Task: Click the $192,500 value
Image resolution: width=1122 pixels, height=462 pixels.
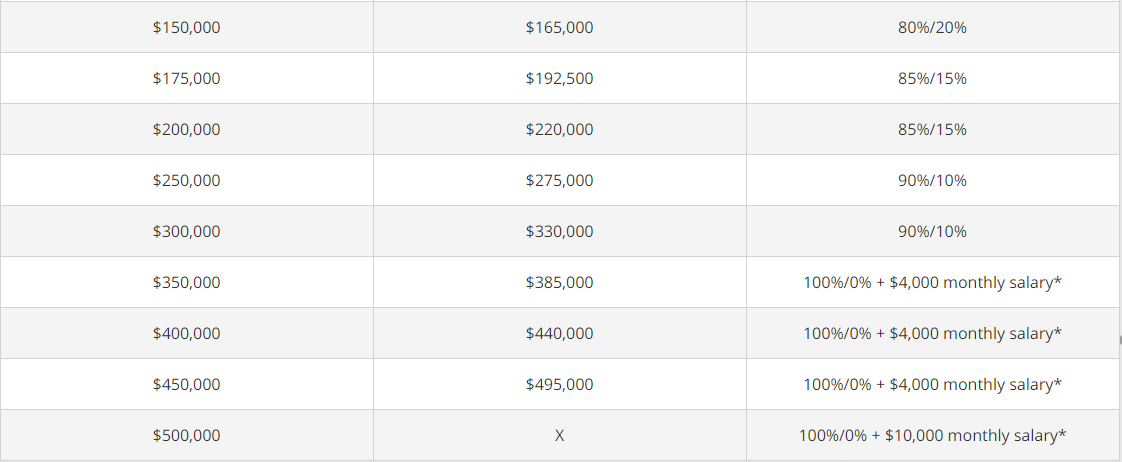Action: click(559, 79)
